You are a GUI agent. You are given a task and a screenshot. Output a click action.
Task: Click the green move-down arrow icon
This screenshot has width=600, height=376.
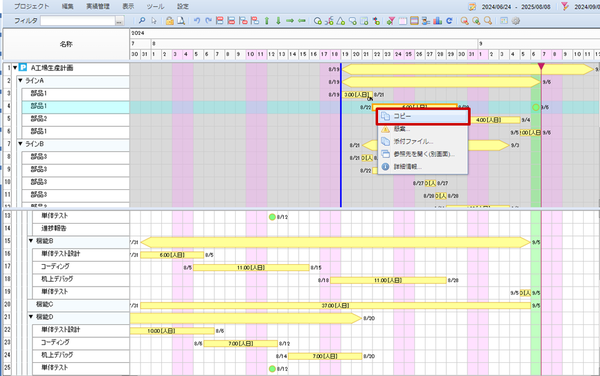pos(278,21)
